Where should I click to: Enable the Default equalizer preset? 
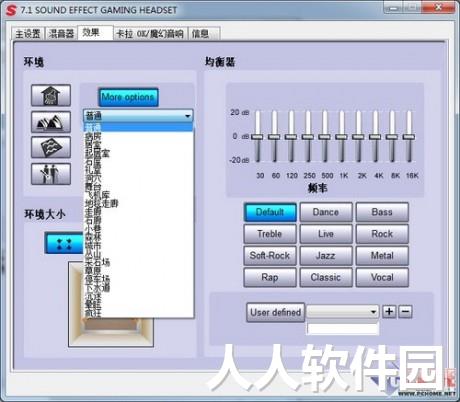tap(270, 212)
